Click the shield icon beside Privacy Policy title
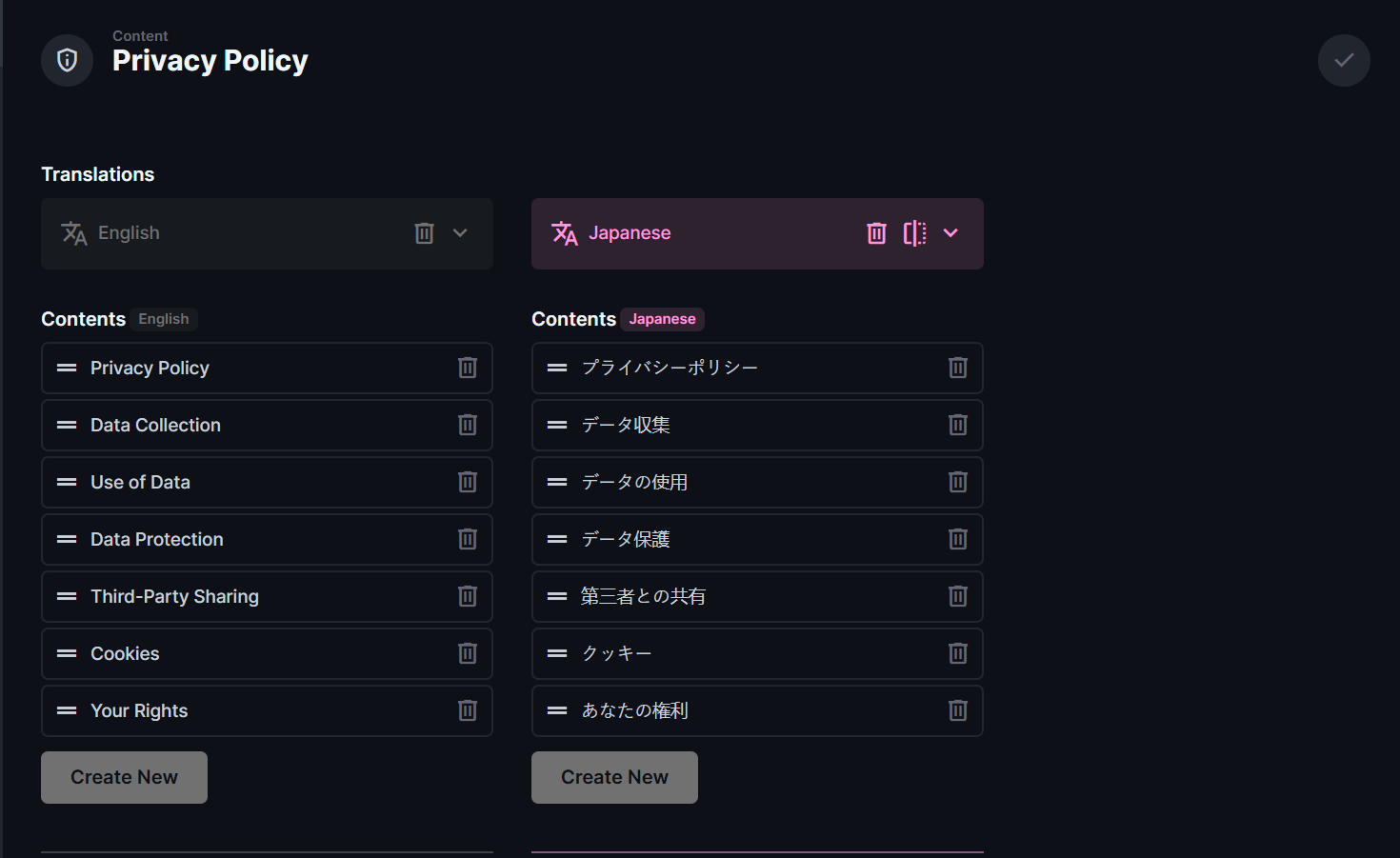 click(x=67, y=60)
